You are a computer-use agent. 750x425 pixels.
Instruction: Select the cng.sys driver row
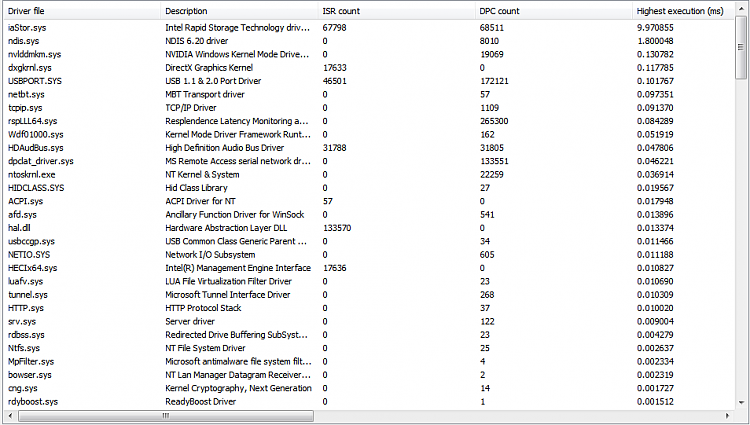click(x=369, y=389)
